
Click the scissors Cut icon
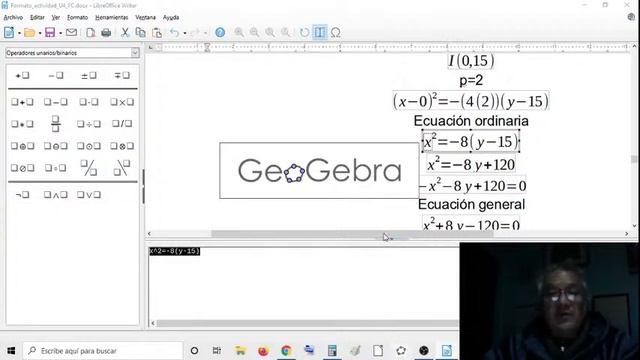tap(125, 32)
